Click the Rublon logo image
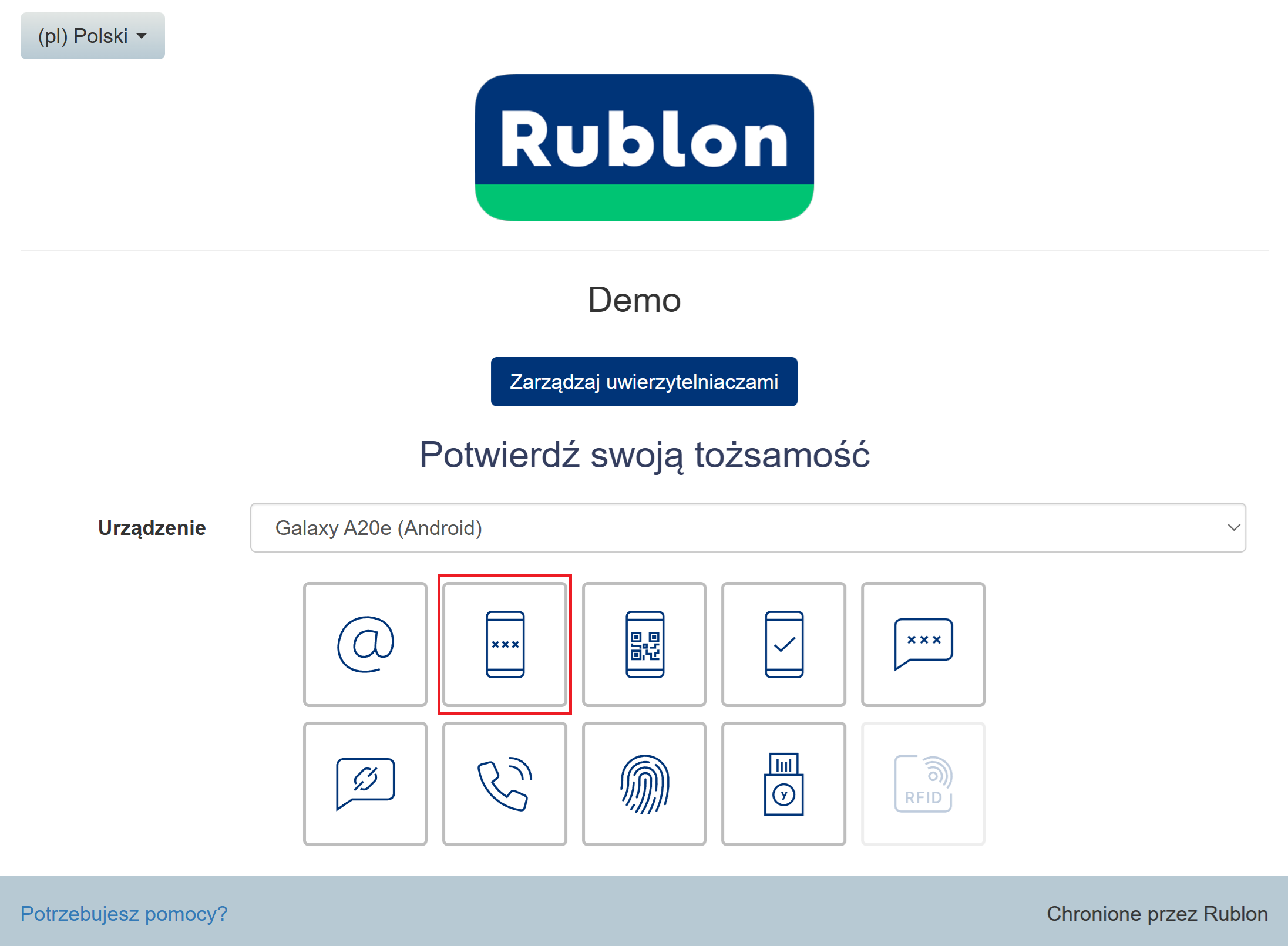This screenshot has height=946, width=1288. [644, 147]
